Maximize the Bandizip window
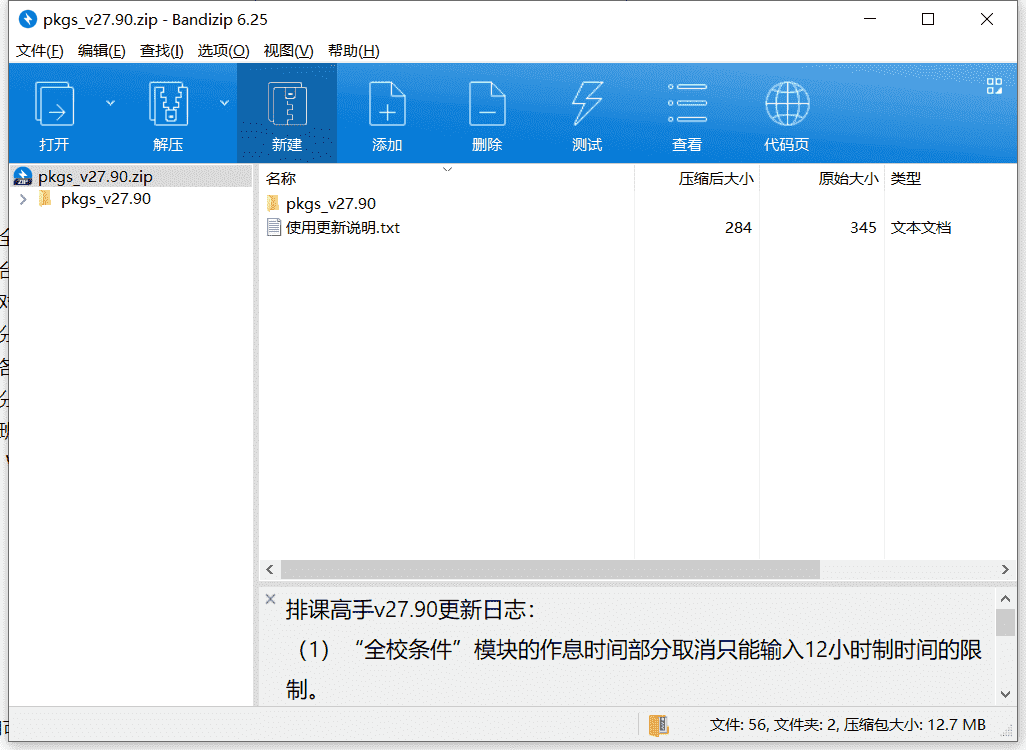Viewport: 1026px width, 750px height. point(928,20)
